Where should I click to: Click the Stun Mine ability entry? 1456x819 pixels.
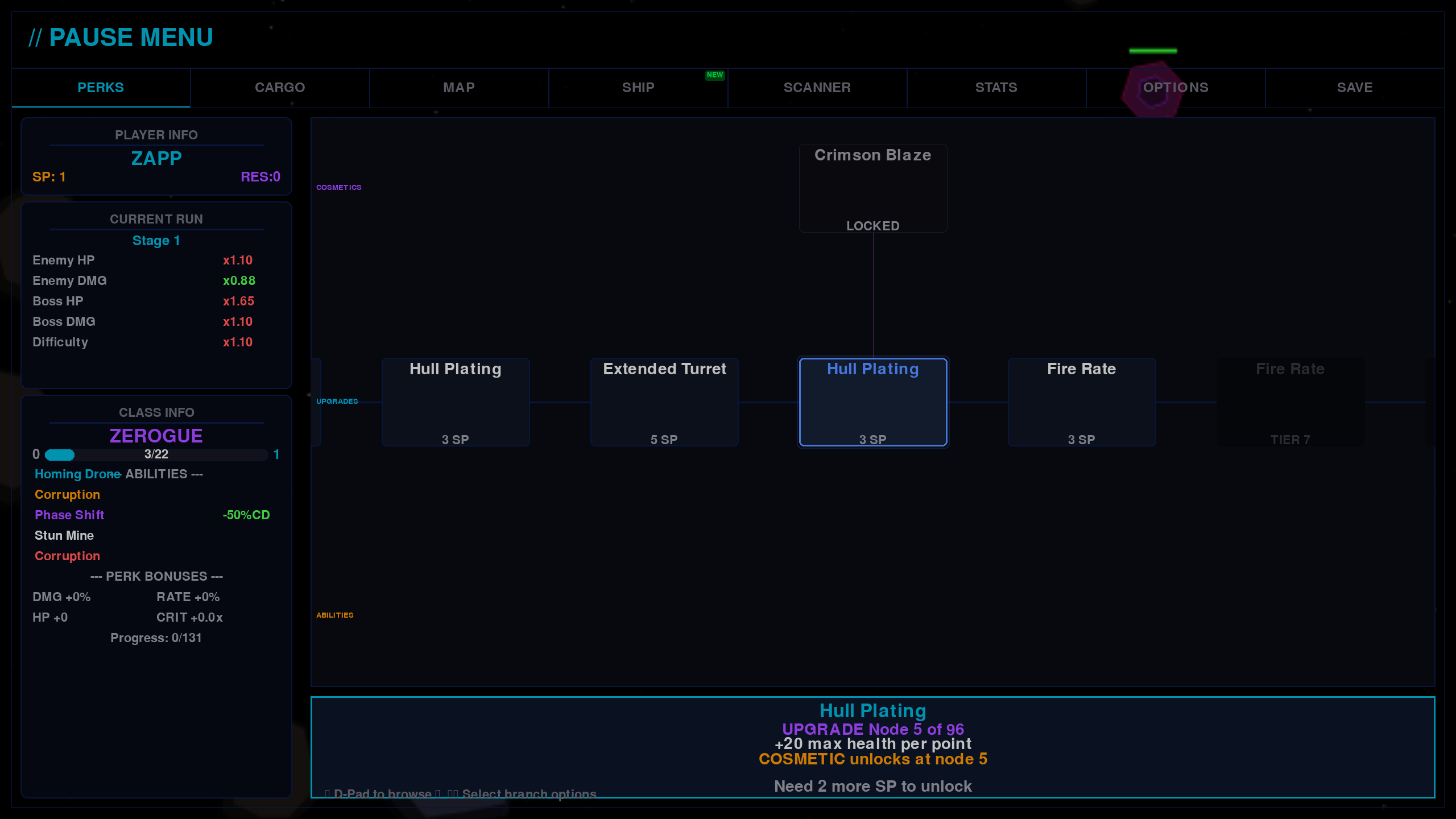64,536
